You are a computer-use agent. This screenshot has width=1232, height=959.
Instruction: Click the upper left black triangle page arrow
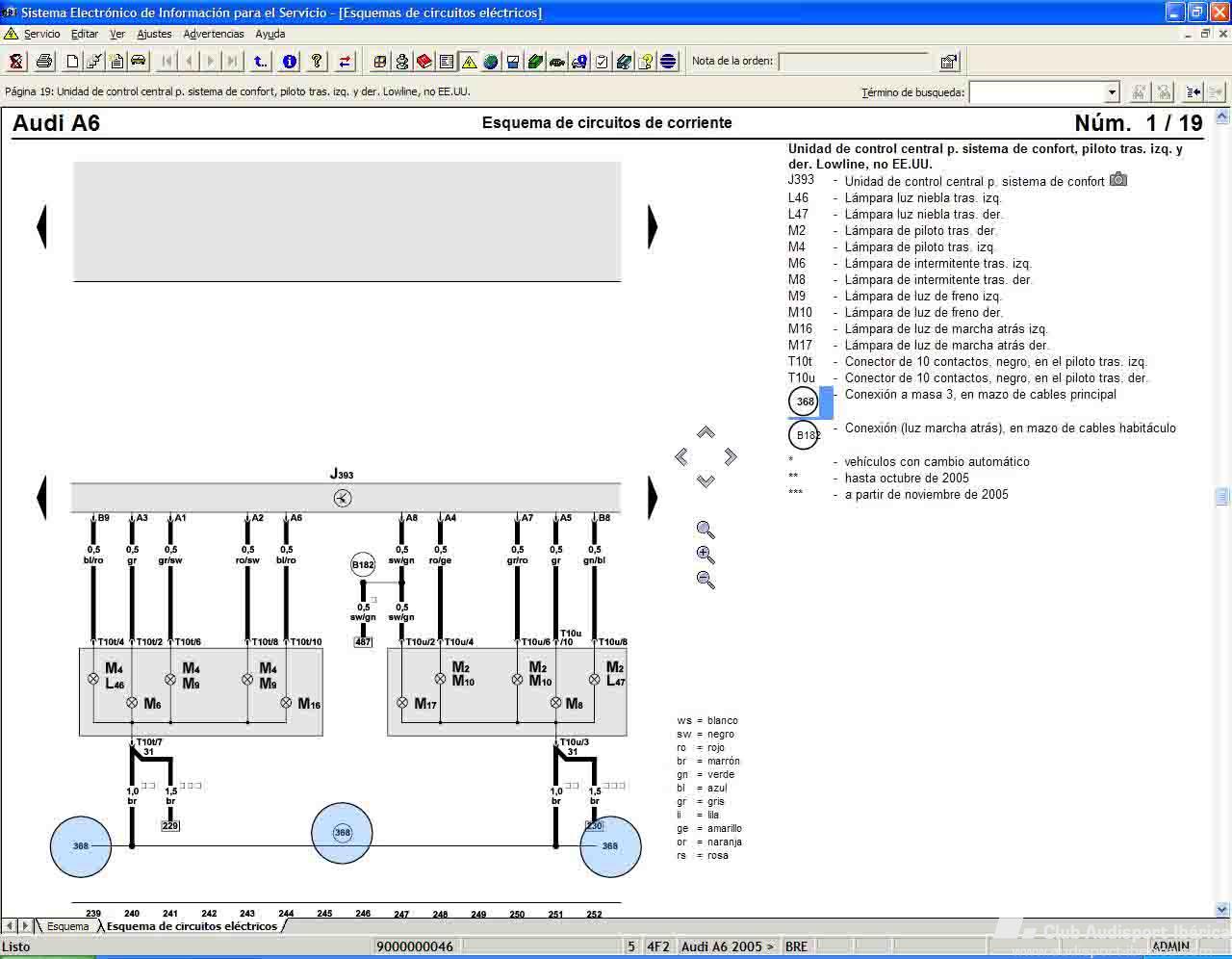(x=41, y=227)
